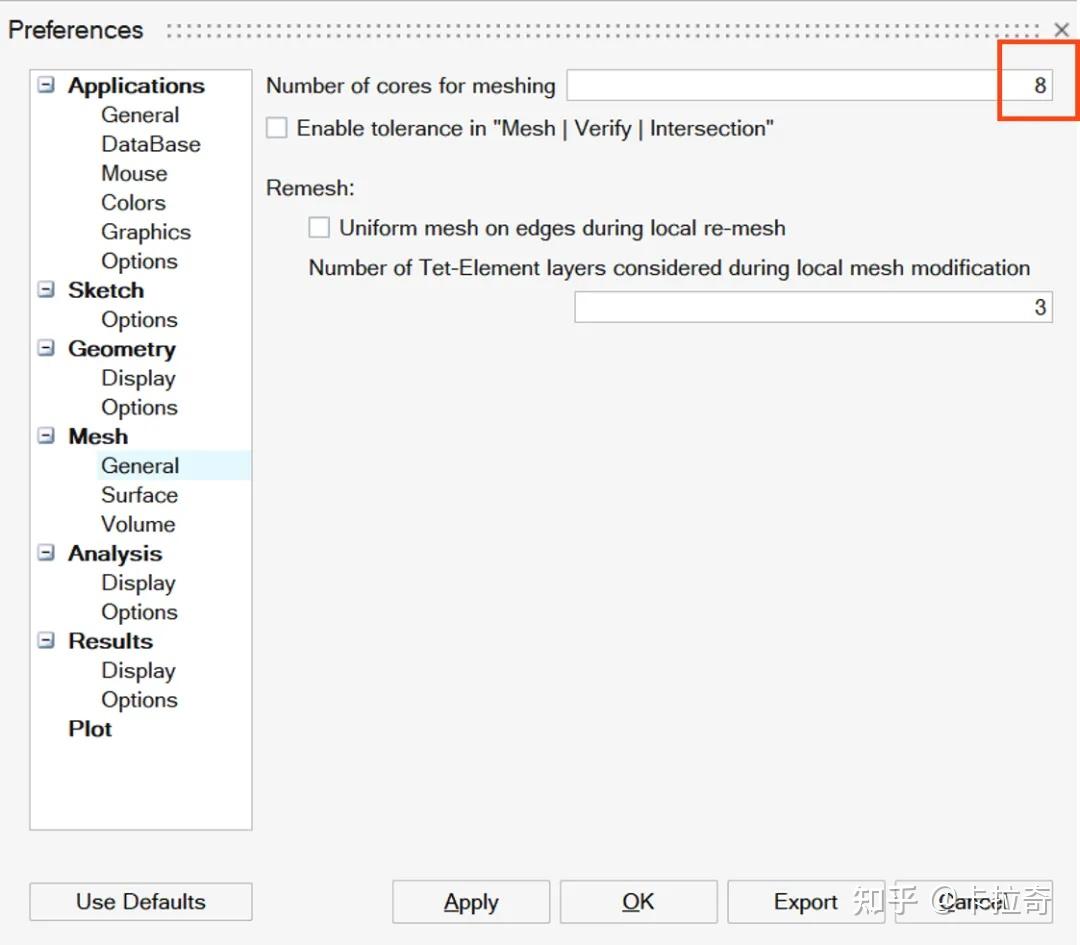Close the Preferences dialog
The width and height of the screenshot is (1080, 945).
[x=1062, y=31]
